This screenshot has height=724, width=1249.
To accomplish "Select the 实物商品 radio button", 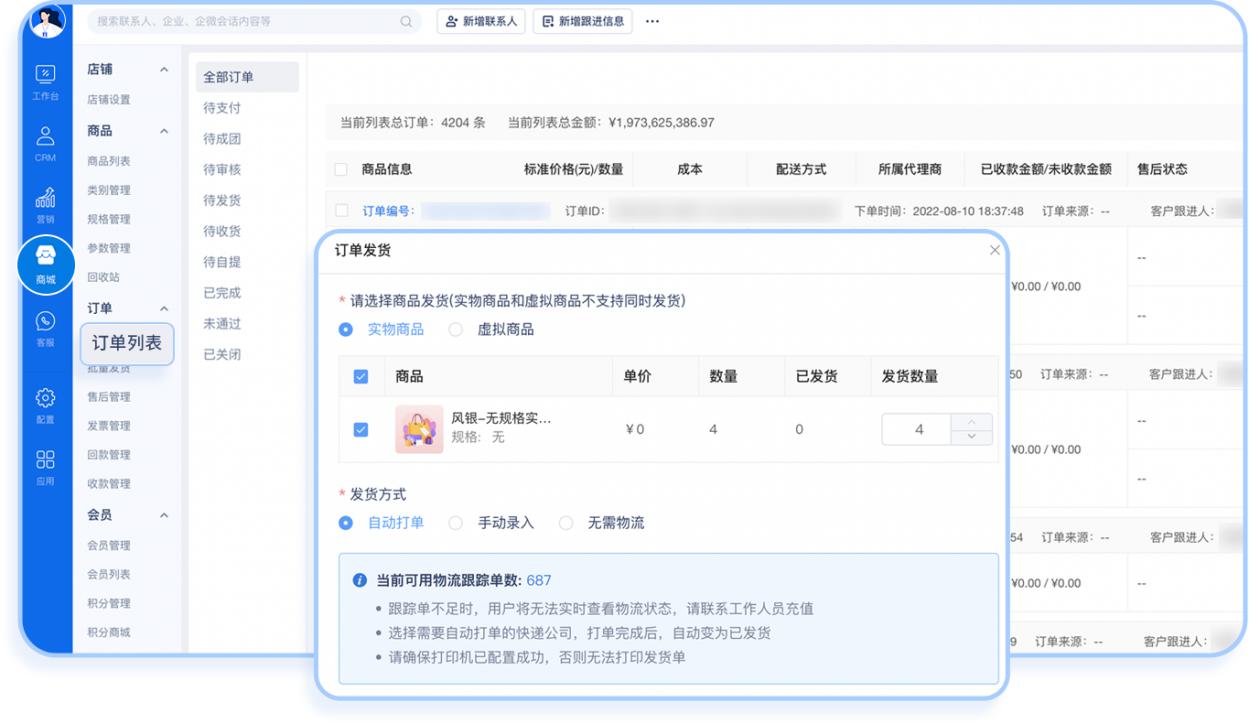I will tap(345, 330).
